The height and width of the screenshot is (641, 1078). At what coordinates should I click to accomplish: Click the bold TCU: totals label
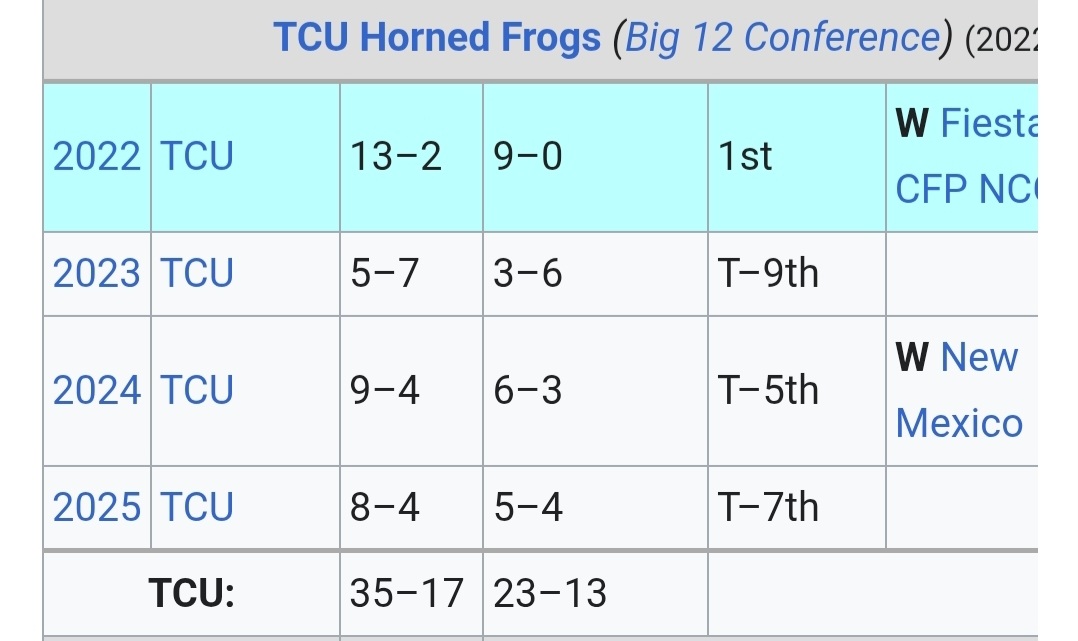coord(191,593)
